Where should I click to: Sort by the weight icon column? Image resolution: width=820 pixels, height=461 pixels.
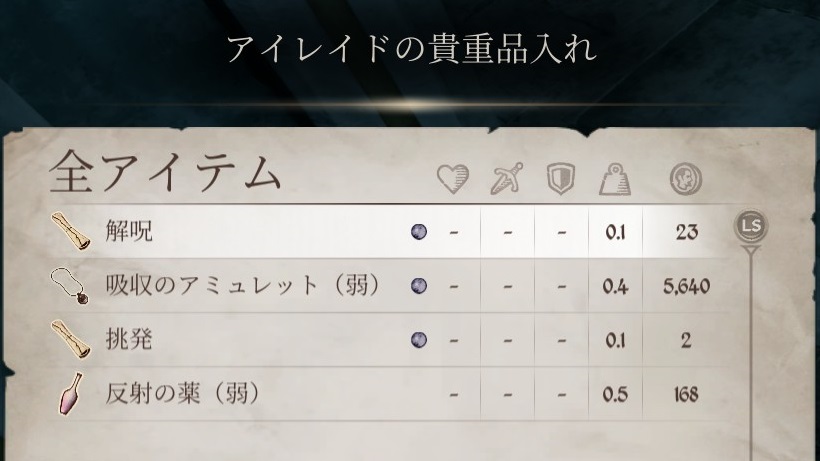[614, 179]
